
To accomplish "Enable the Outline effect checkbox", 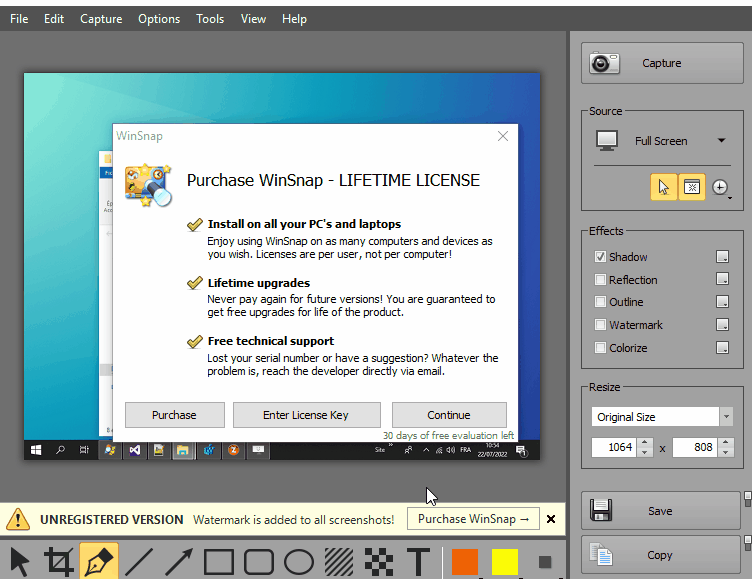I will pyautogui.click(x=600, y=302).
